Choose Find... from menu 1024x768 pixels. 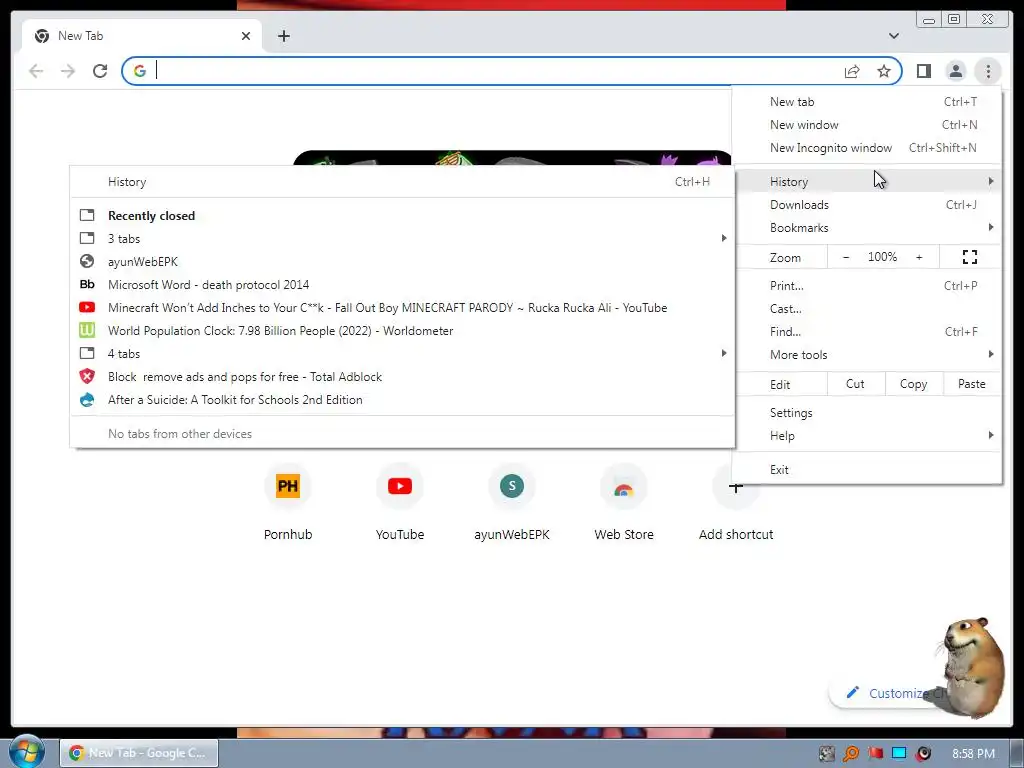[869, 332]
